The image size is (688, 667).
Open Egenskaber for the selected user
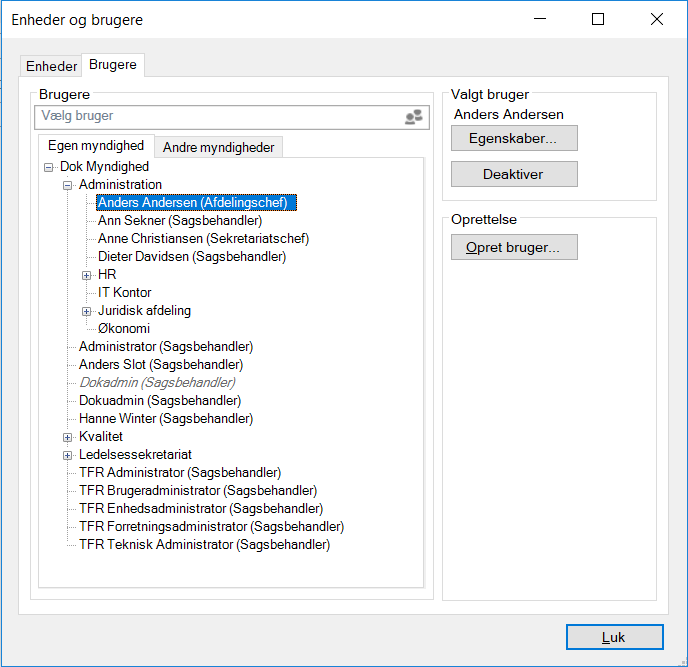tap(514, 138)
